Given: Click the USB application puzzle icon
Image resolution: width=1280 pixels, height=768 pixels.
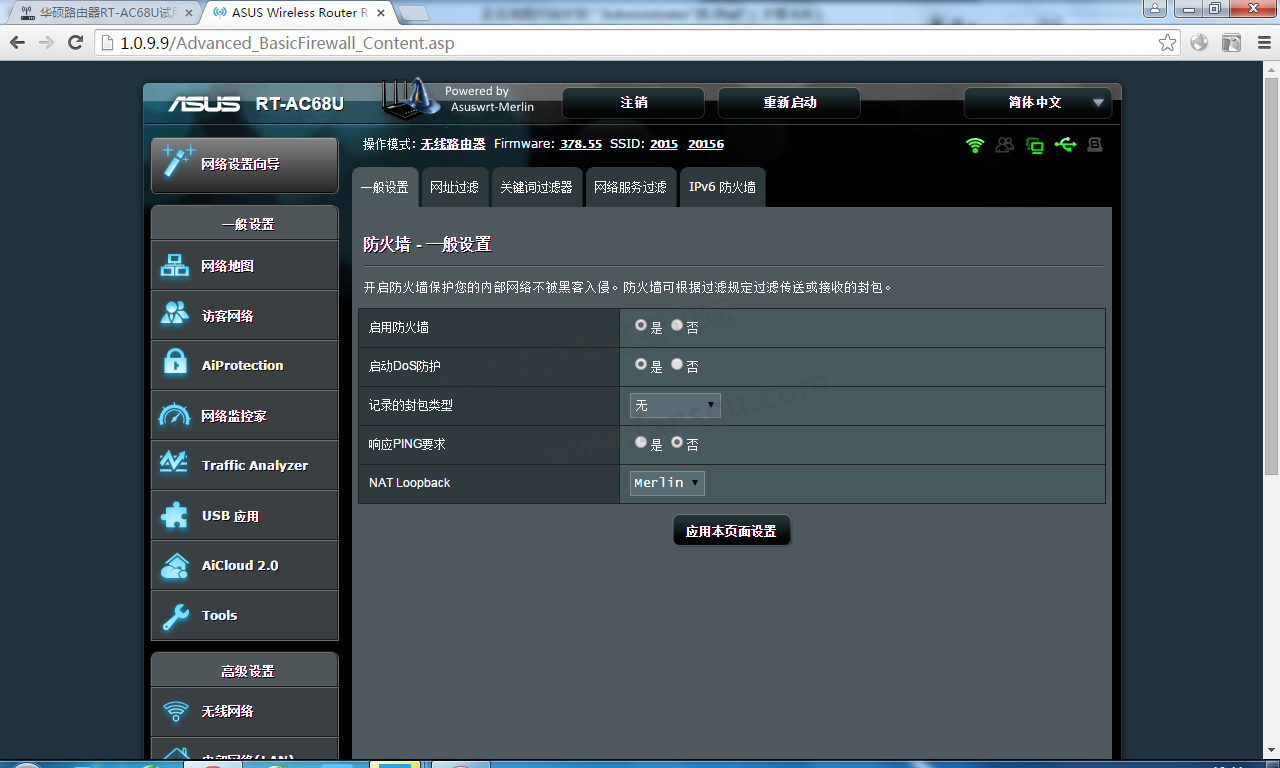Looking at the screenshot, I should tap(175, 515).
